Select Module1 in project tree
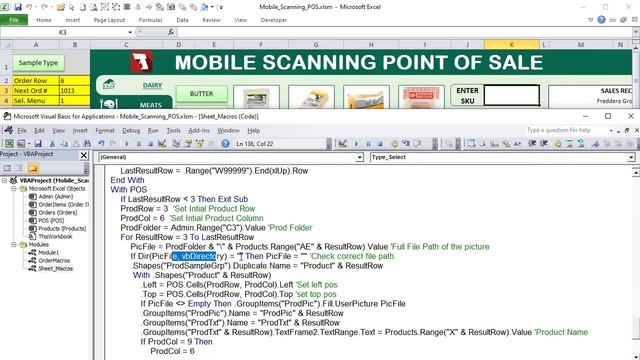 [x=48, y=253]
